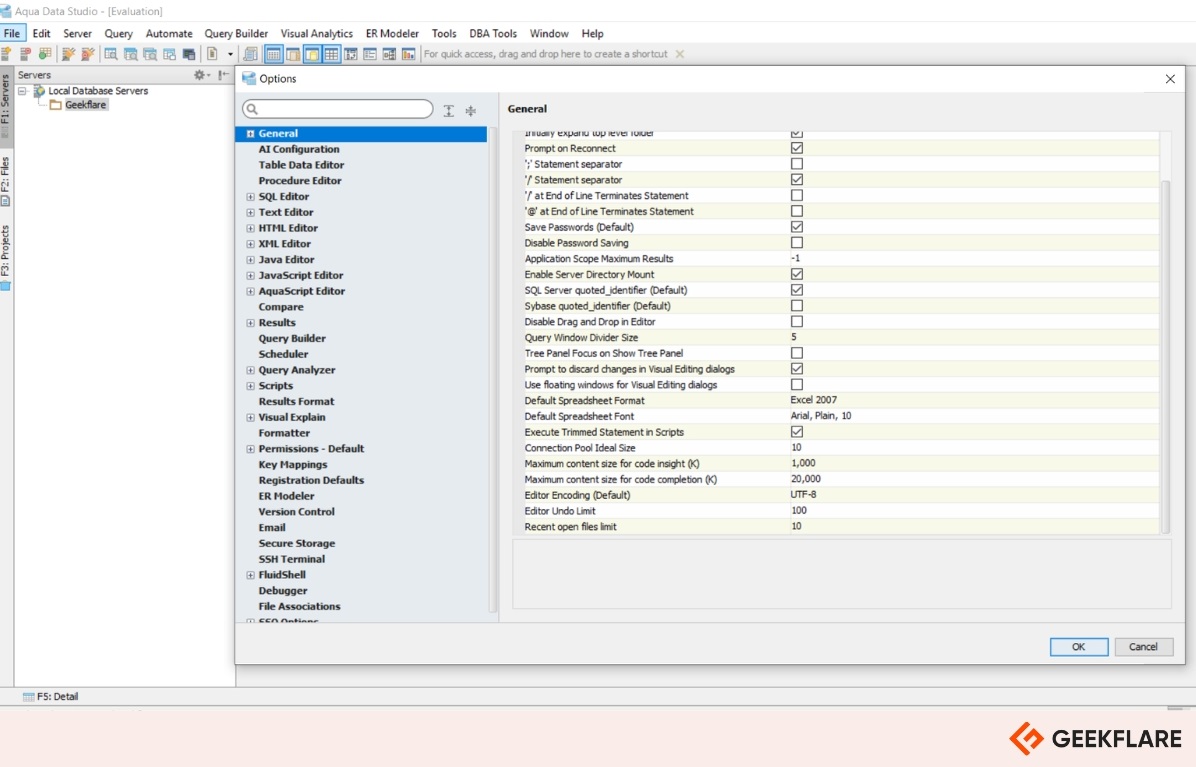Click the Editor Undo Limit value 100
This screenshot has height=767, width=1196.
point(799,511)
